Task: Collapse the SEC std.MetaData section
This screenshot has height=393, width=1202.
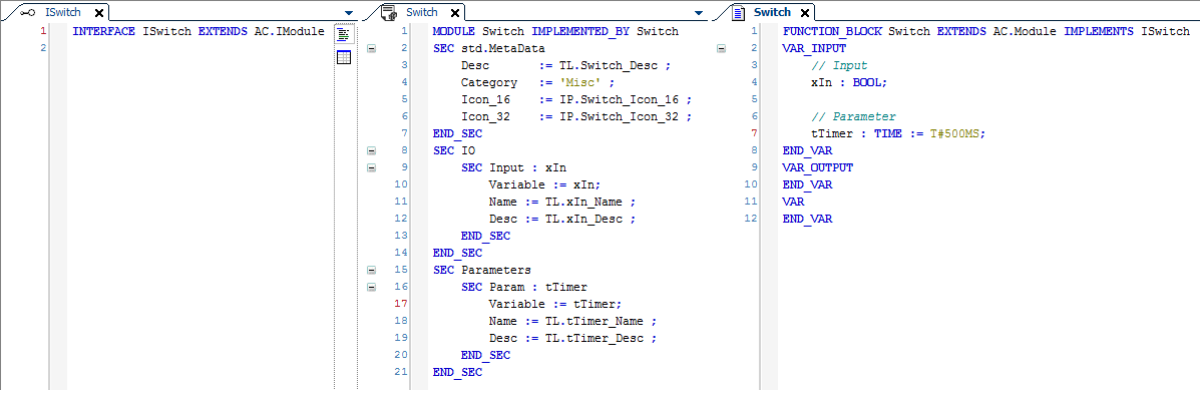Action: (x=372, y=48)
